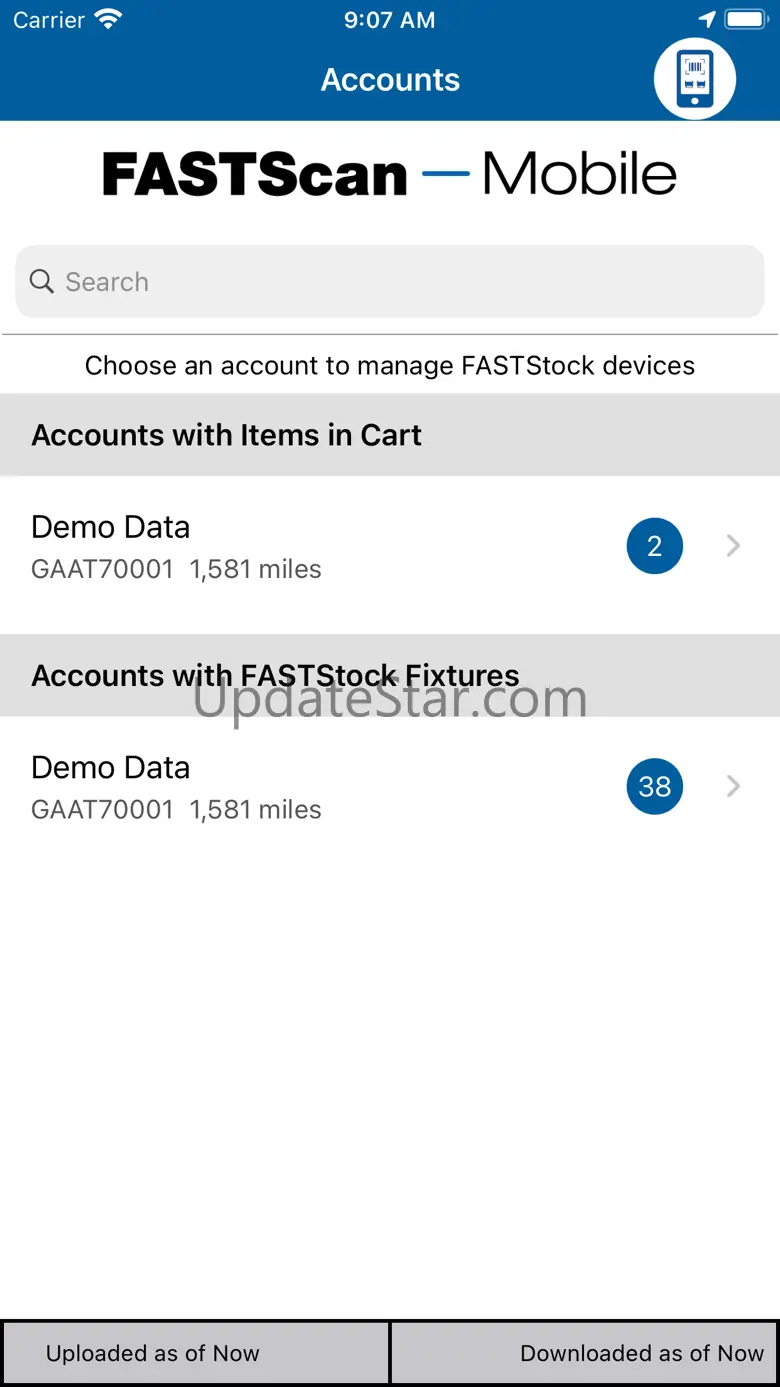Tap the 9:07 AM clock
Viewport: 780px width, 1387px height.
tap(389, 20)
